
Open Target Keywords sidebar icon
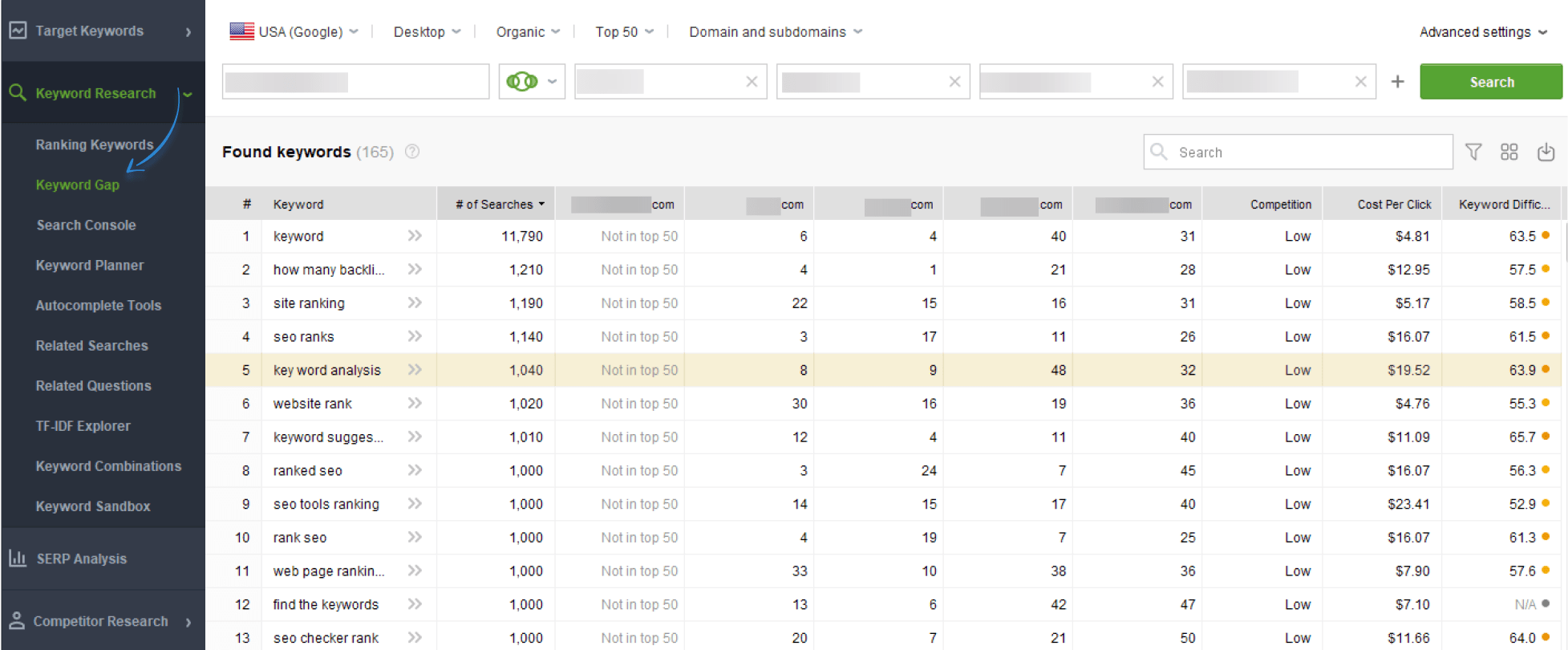[18, 30]
